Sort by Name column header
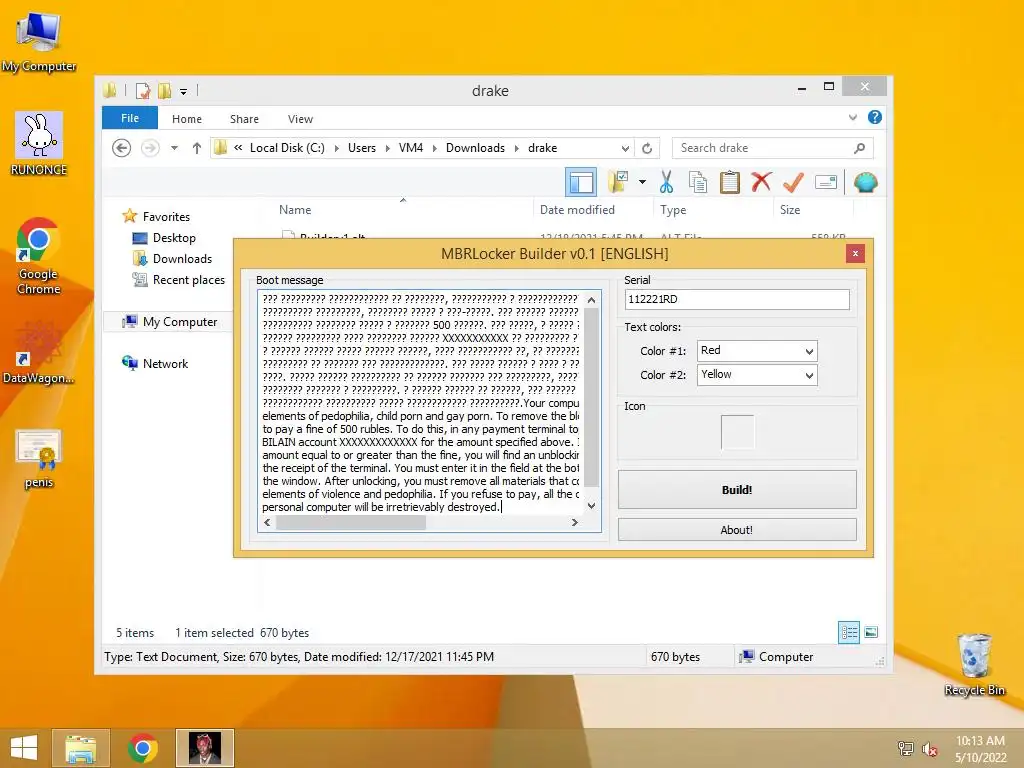The width and height of the screenshot is (1024, 768). (x=295, y=210)
